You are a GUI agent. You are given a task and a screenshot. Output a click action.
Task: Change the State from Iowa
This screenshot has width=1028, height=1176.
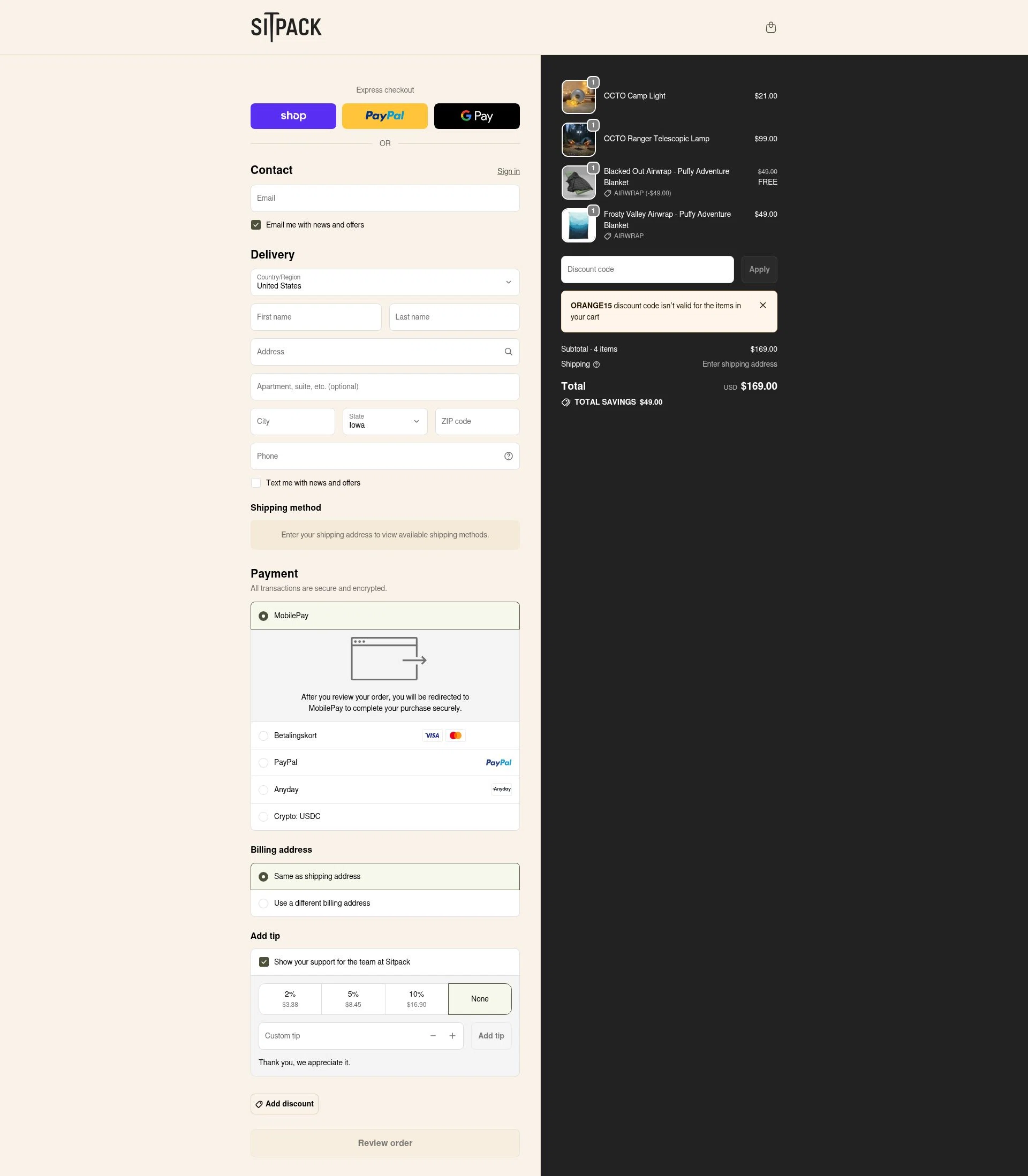point(384,421)
